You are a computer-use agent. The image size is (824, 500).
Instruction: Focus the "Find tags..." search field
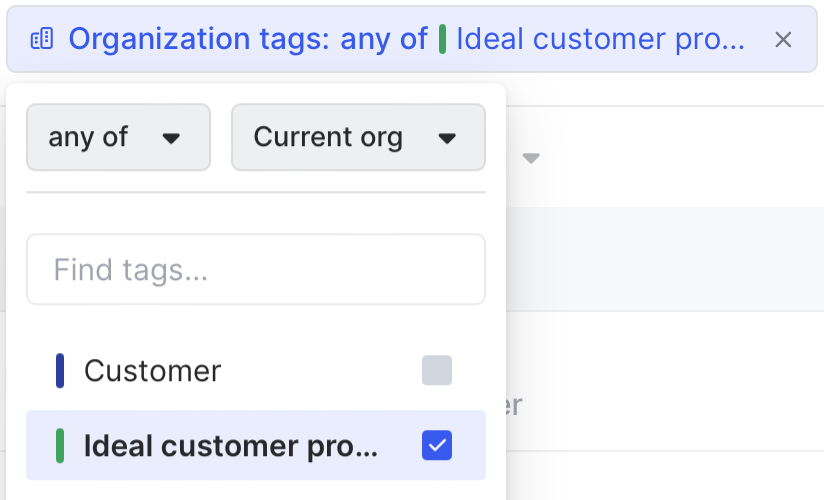[x=255, y=269]
